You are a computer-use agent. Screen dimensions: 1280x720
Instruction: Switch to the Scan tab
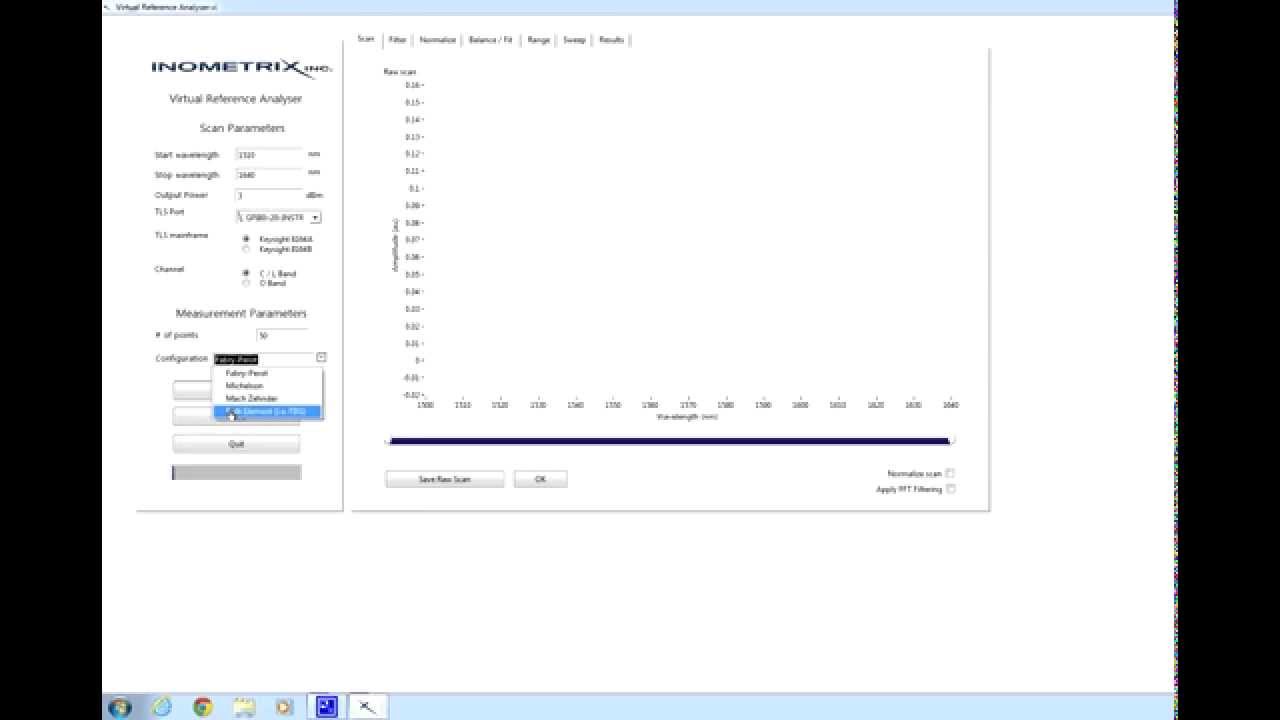point(366,39)
